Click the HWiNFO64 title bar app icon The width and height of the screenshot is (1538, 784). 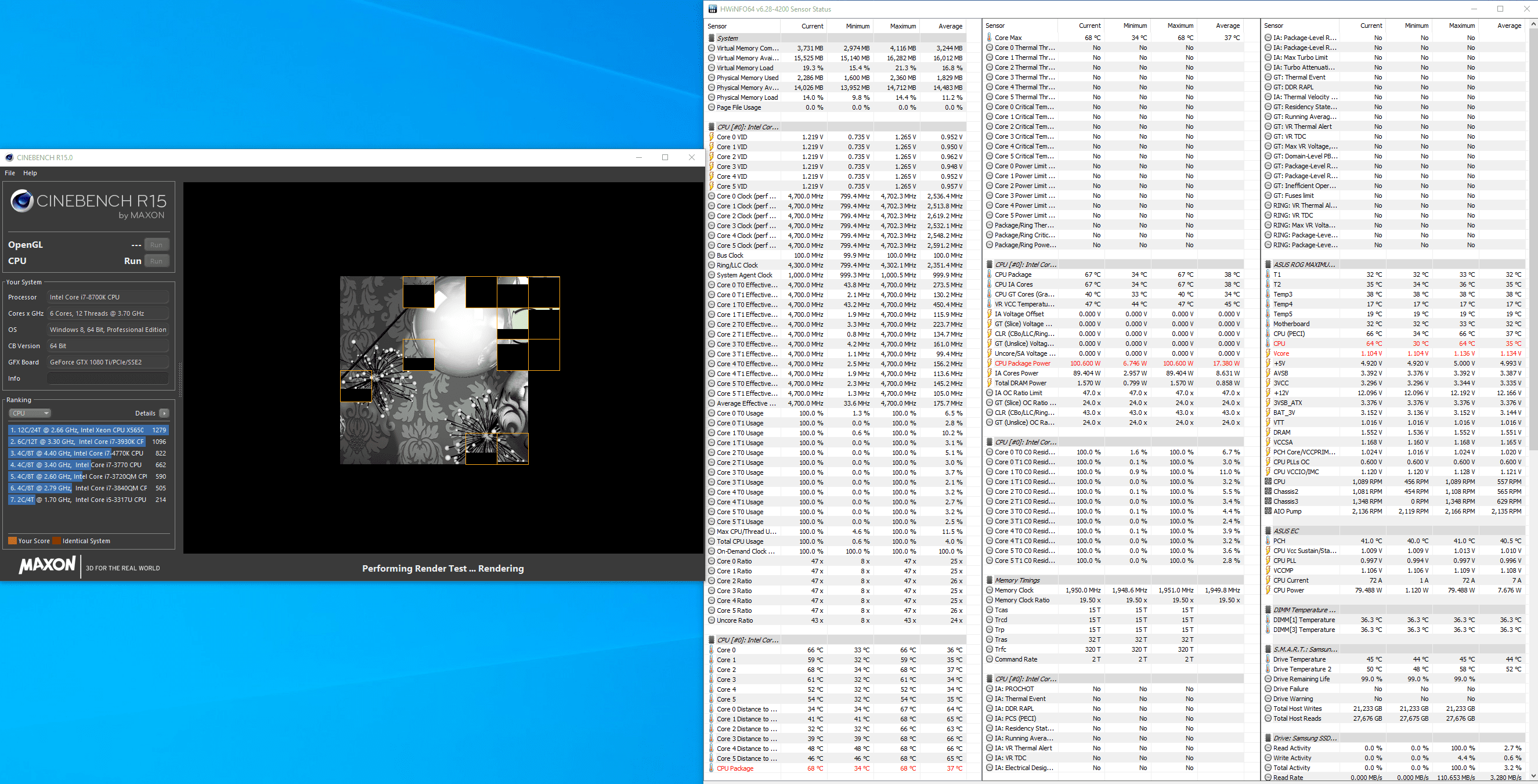click(x=713, y=9)
